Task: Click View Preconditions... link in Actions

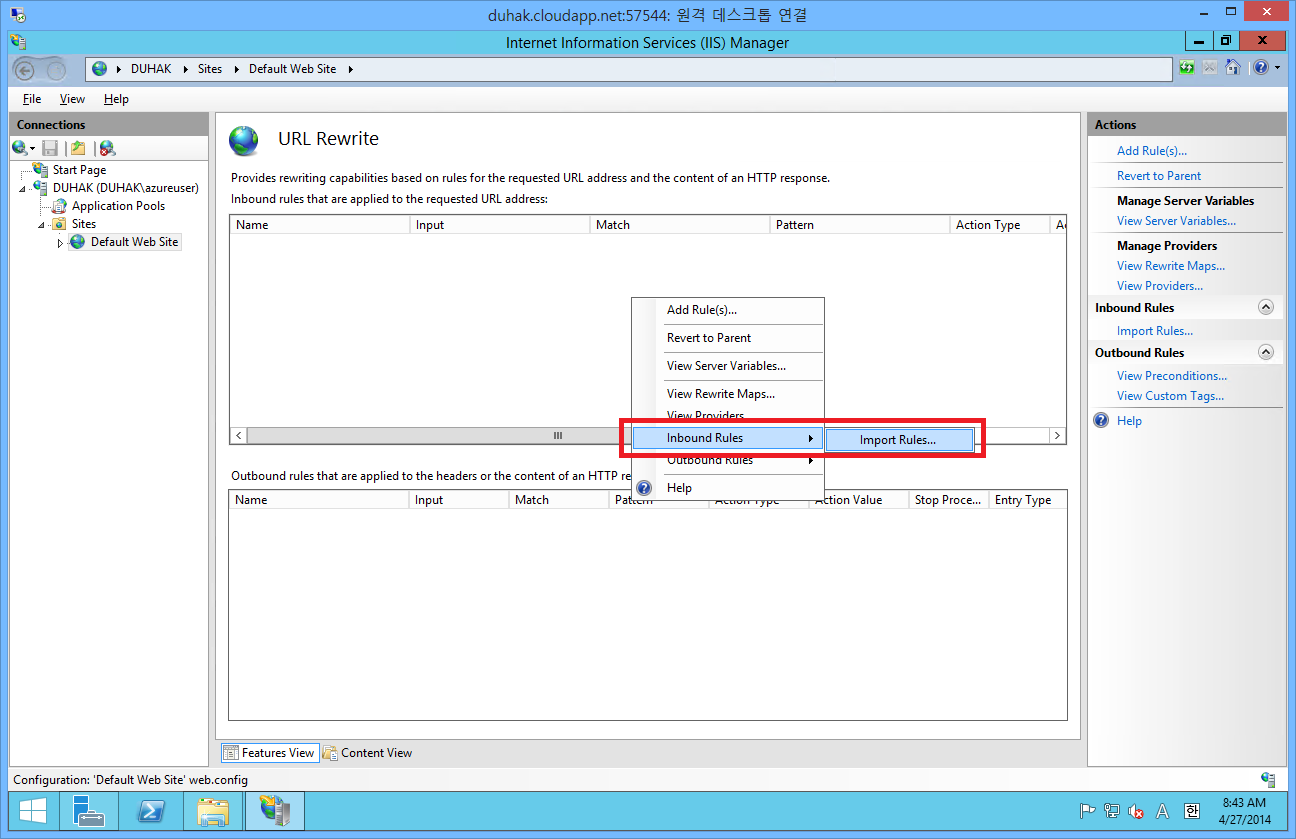Action: 1171,376
